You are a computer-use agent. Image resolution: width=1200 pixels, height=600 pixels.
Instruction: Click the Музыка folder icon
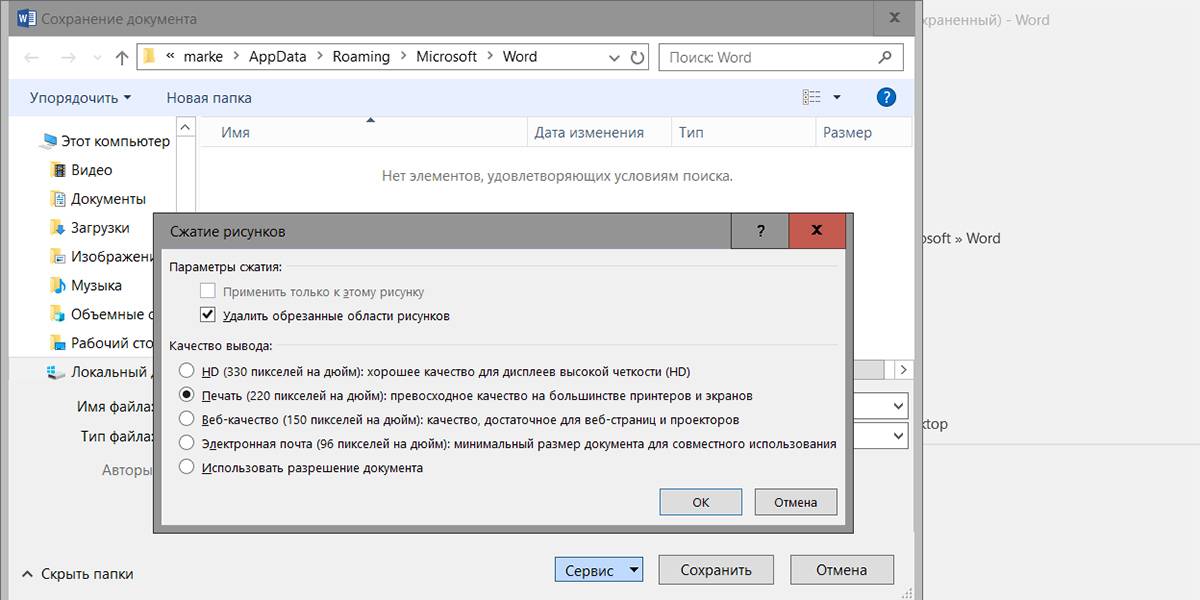58,286
